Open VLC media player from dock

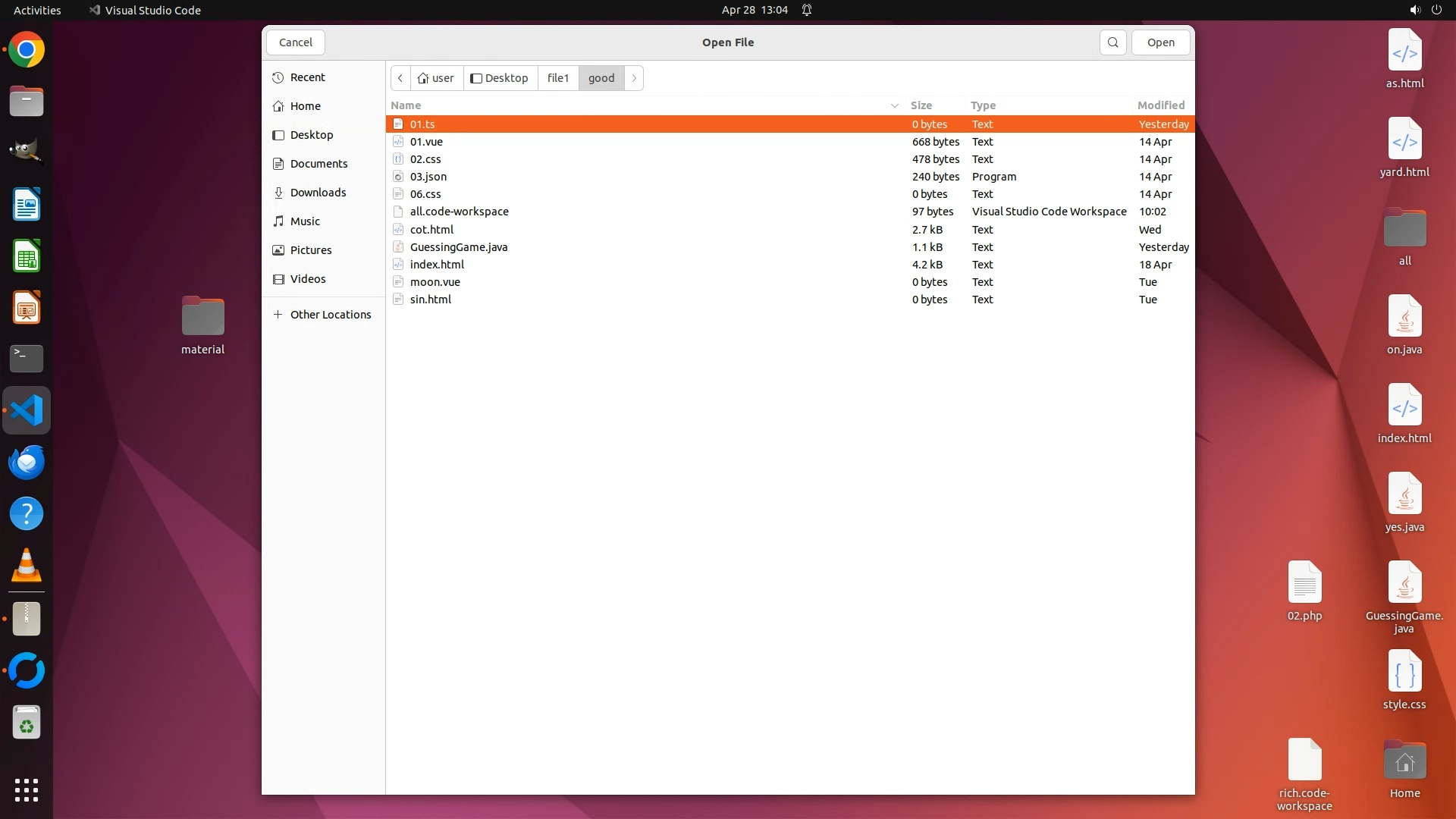coord(27,566)
